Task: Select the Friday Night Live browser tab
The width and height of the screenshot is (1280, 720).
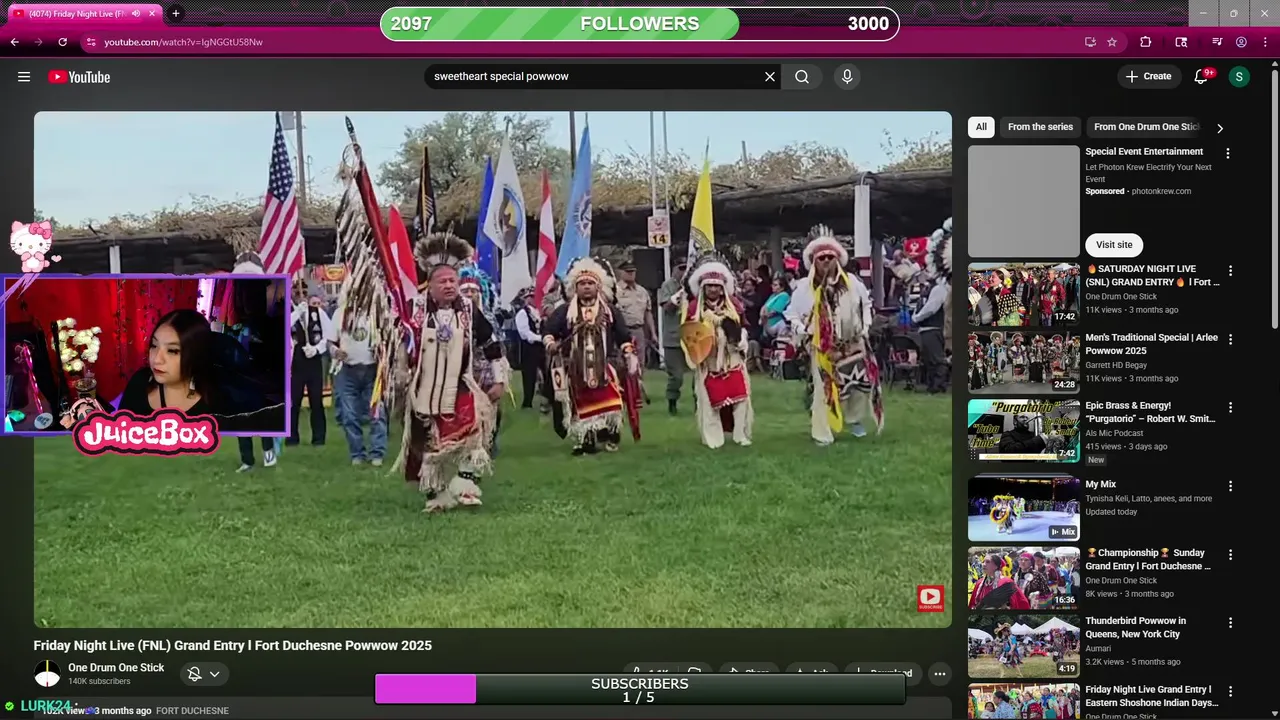Action: [82, 14]
